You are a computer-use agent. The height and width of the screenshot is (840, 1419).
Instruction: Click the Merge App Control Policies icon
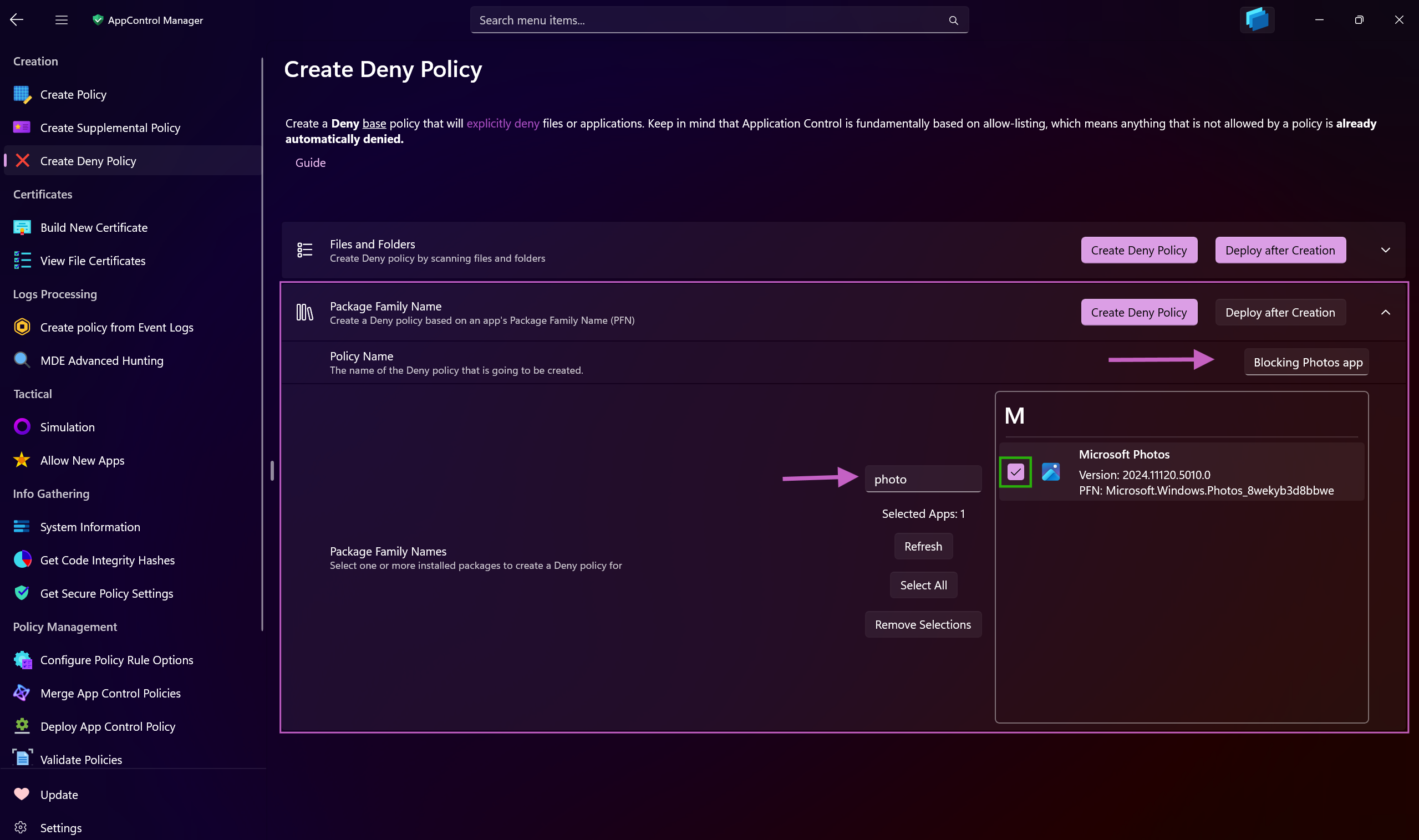21,693
